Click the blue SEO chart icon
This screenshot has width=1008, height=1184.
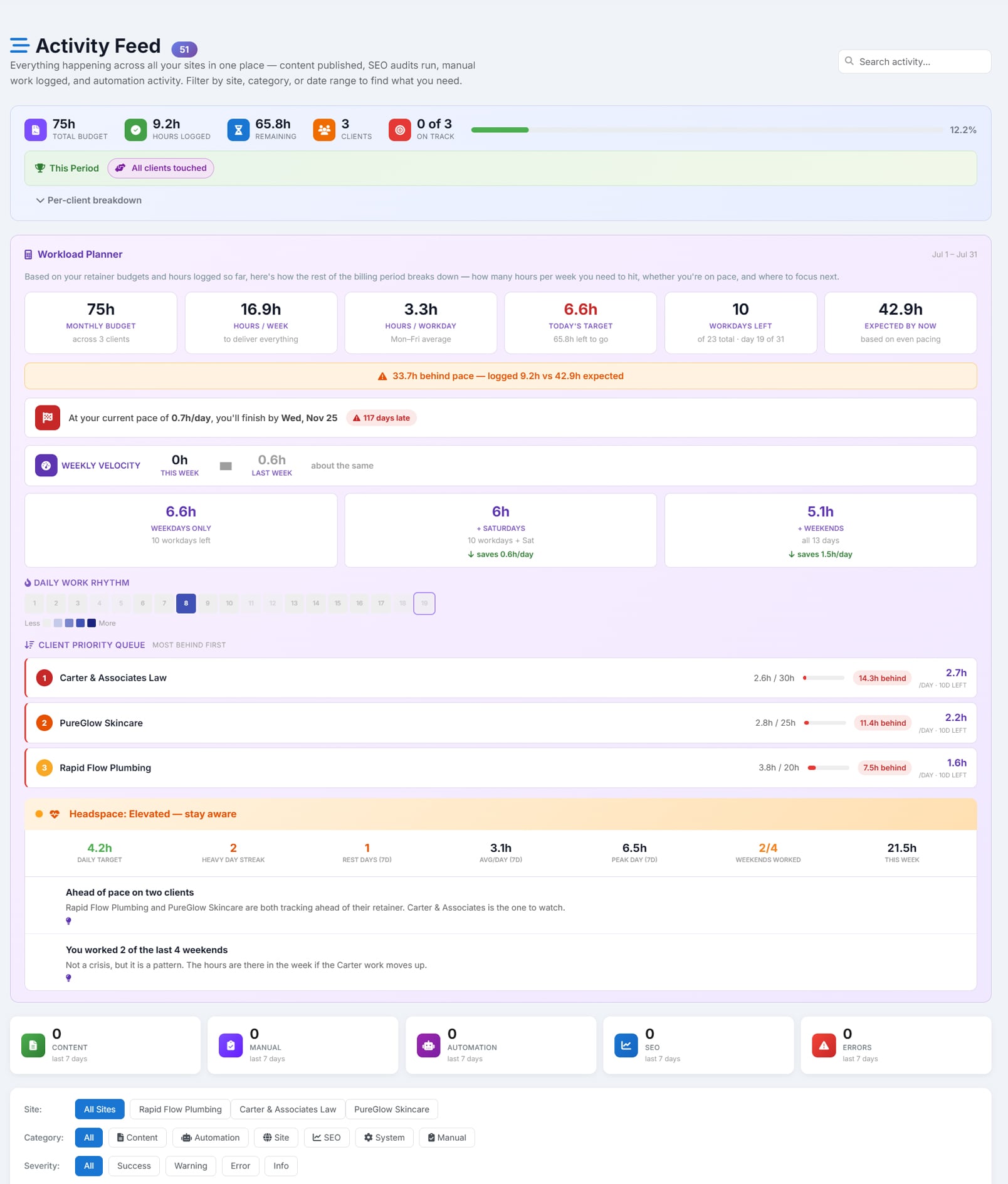[x=626, y=1045]
